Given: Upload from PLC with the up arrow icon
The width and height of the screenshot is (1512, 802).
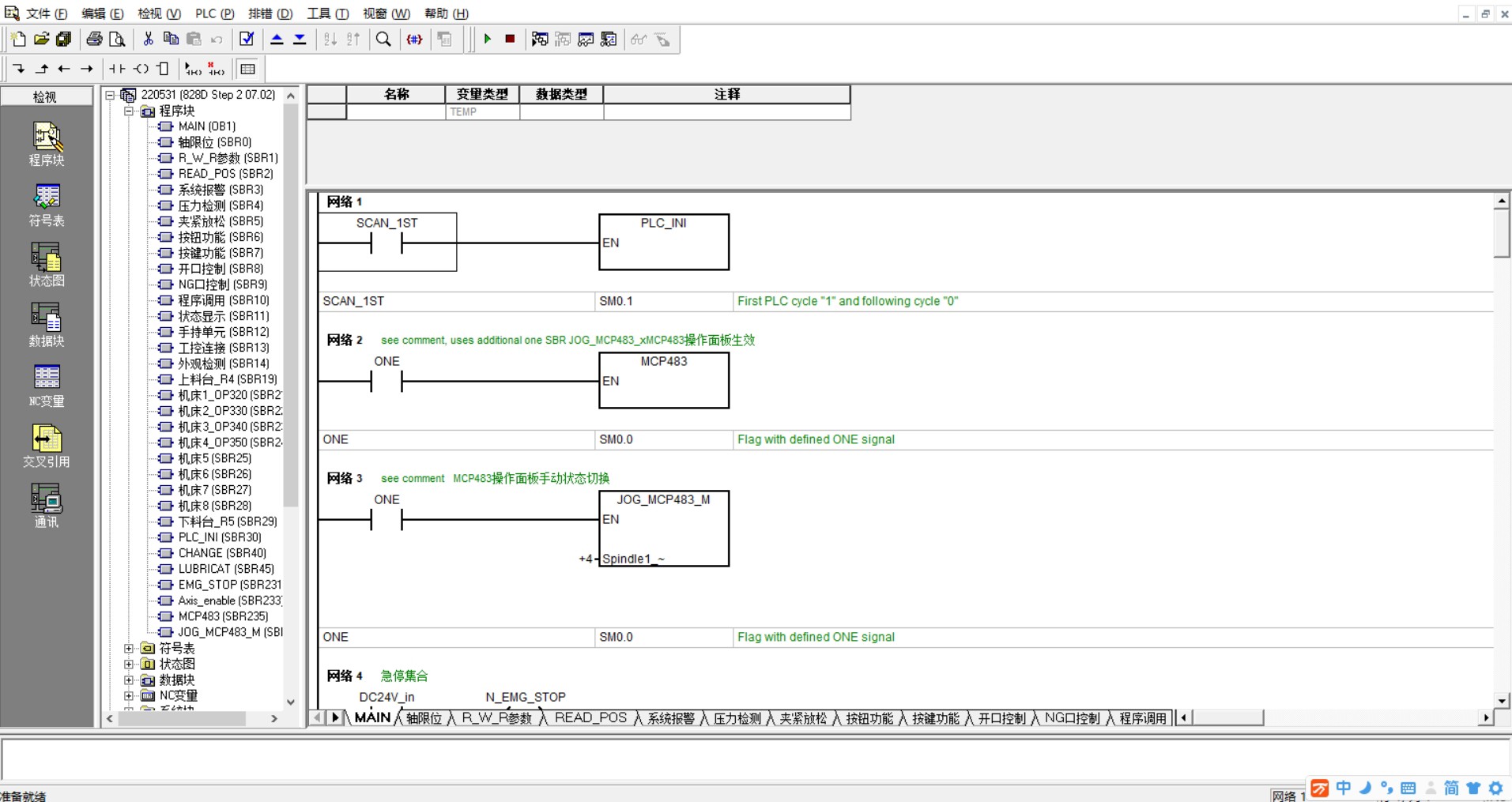Looking at the screenshot, I should pos(277,39).
